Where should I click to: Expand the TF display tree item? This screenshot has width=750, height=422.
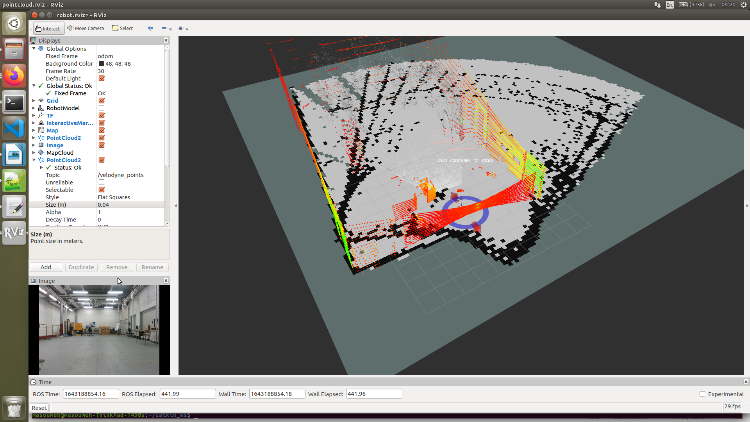(x=34, y=115)
